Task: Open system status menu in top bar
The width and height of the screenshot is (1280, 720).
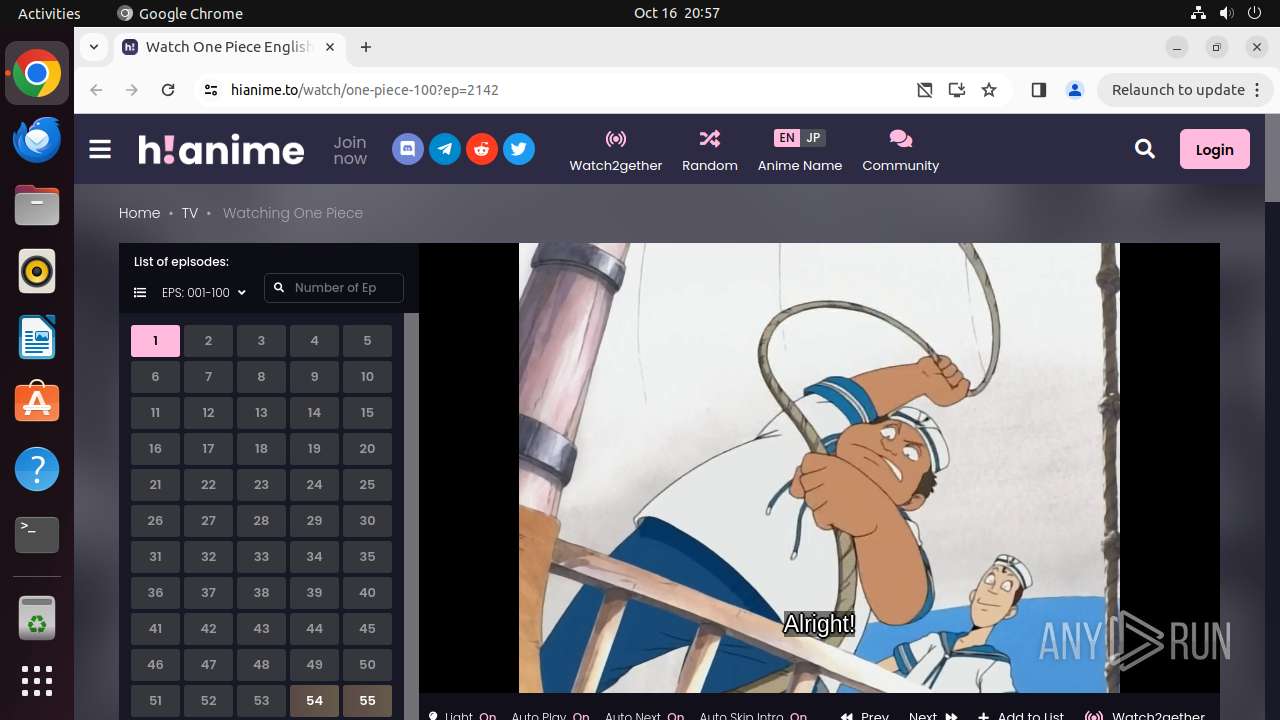Action: [1226, 13]
